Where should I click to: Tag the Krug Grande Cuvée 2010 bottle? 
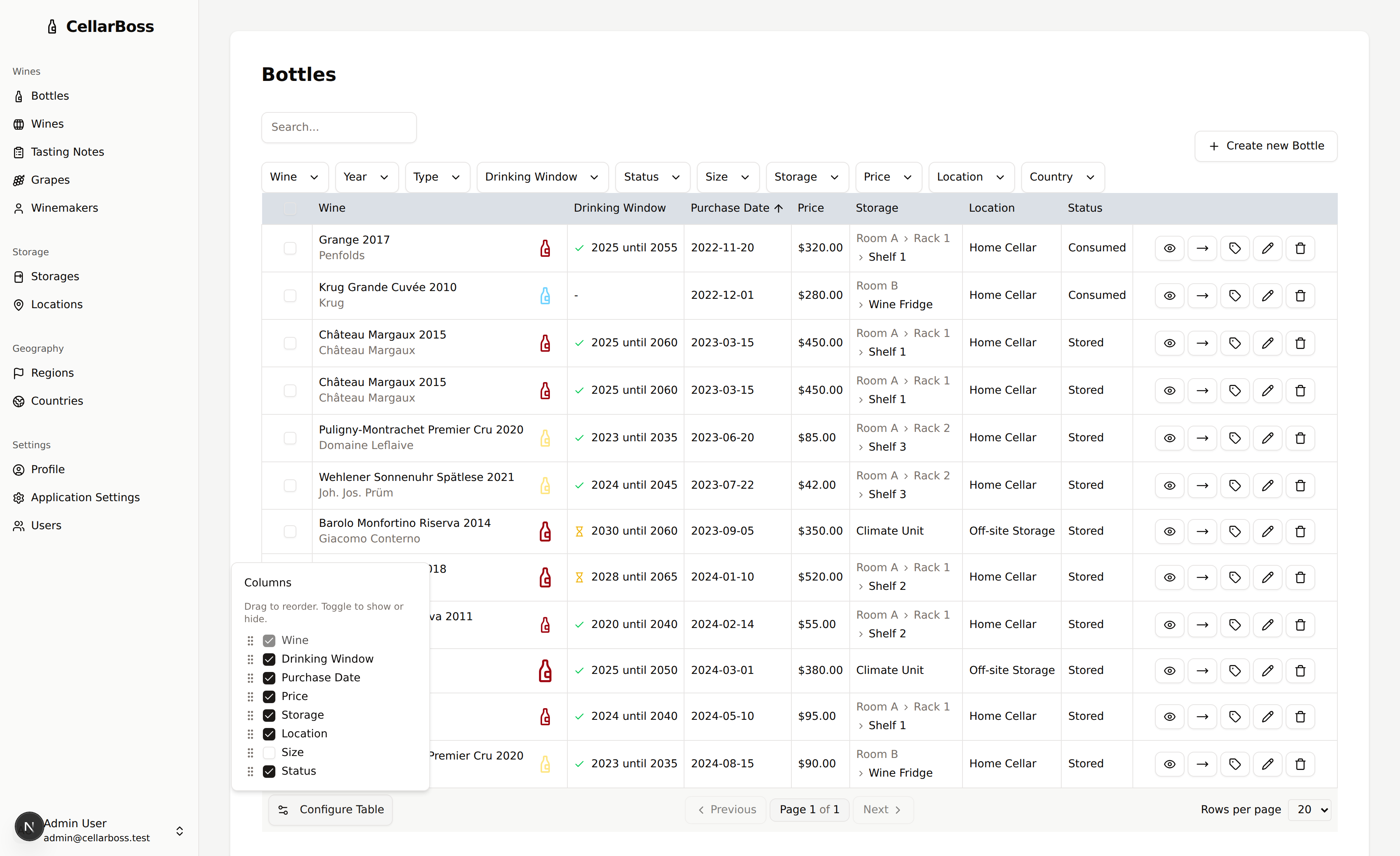click(1235, 296)
